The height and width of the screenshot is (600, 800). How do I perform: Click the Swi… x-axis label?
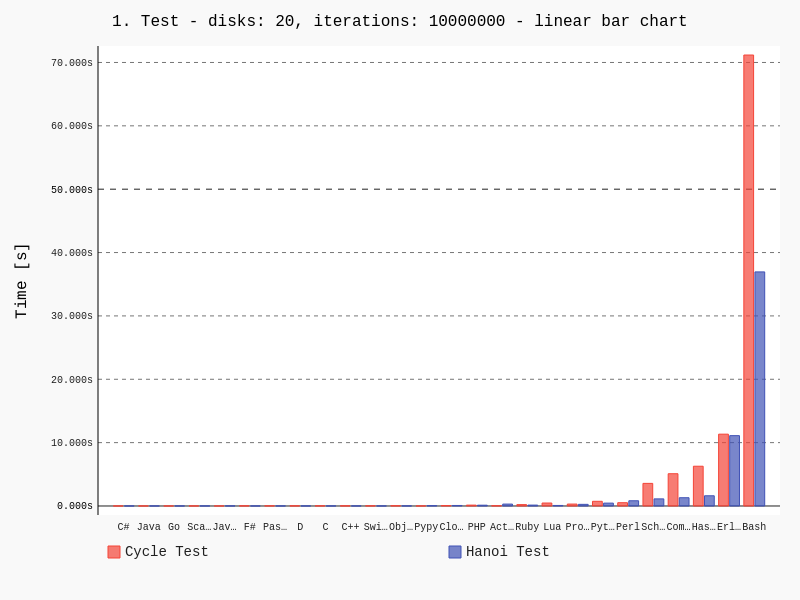[376, 527]
